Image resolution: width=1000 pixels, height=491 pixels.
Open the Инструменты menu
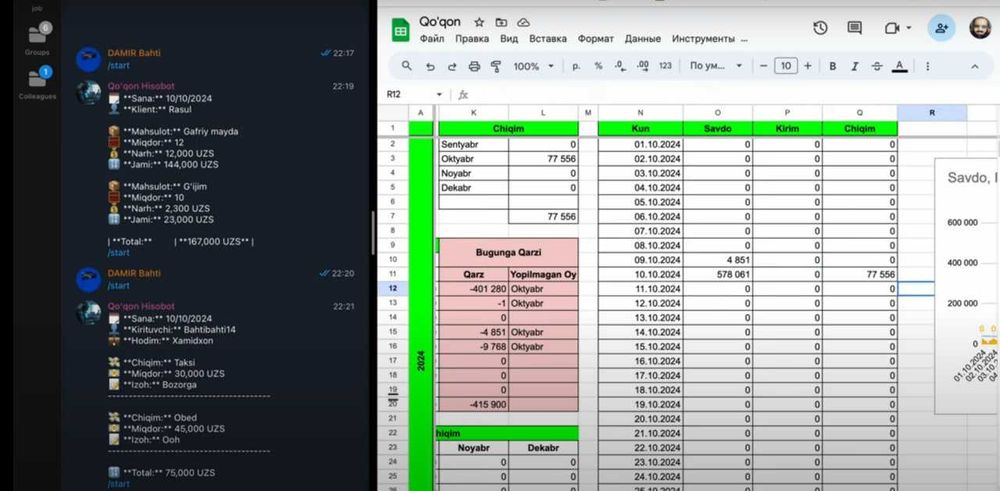click(703, 39)
